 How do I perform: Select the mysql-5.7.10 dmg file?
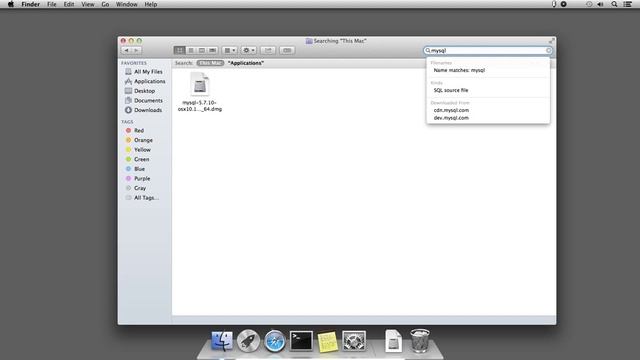(x=200, y=92)
